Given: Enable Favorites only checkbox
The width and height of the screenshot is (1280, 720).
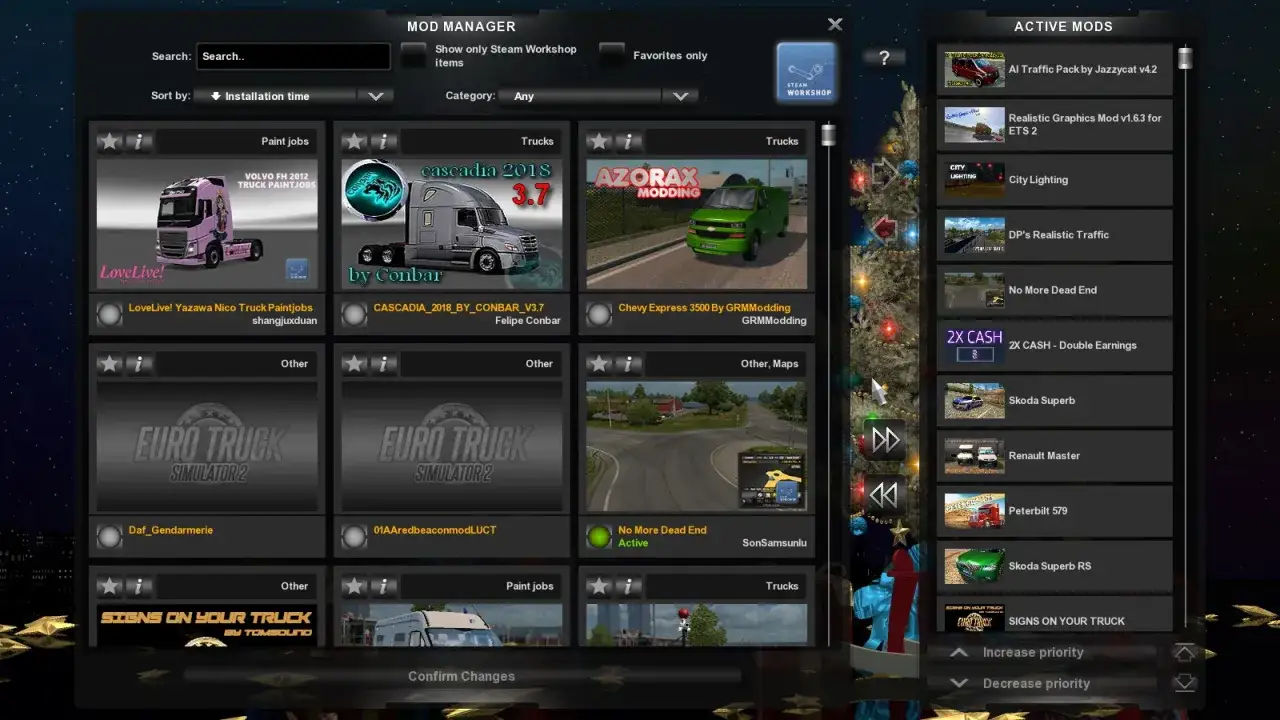Looking at the screenshot, I should pos(612,56).
